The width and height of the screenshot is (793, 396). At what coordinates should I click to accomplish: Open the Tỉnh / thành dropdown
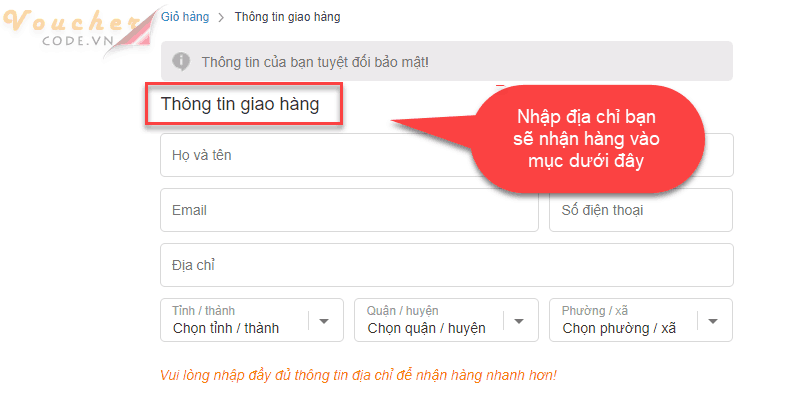(252, 320)
